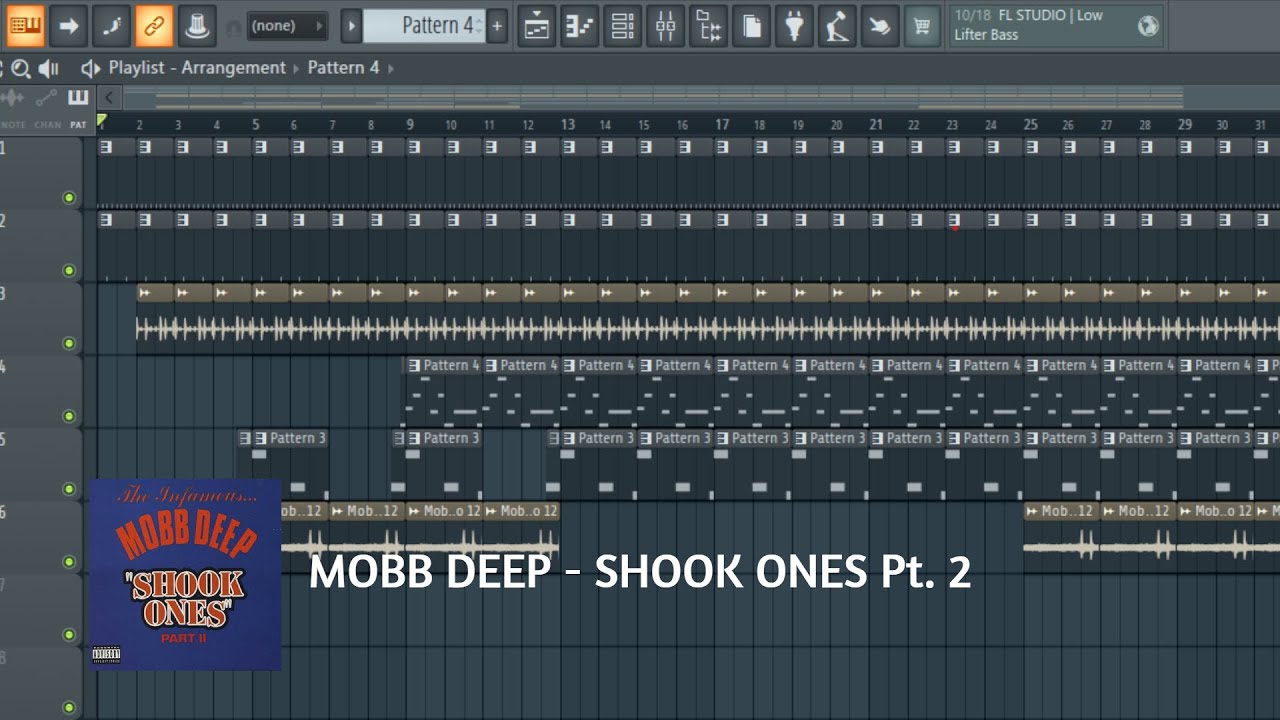Open the tempo tapper pedal icon
Screen dimensions: 1280x720
click(x=837, y=25)
